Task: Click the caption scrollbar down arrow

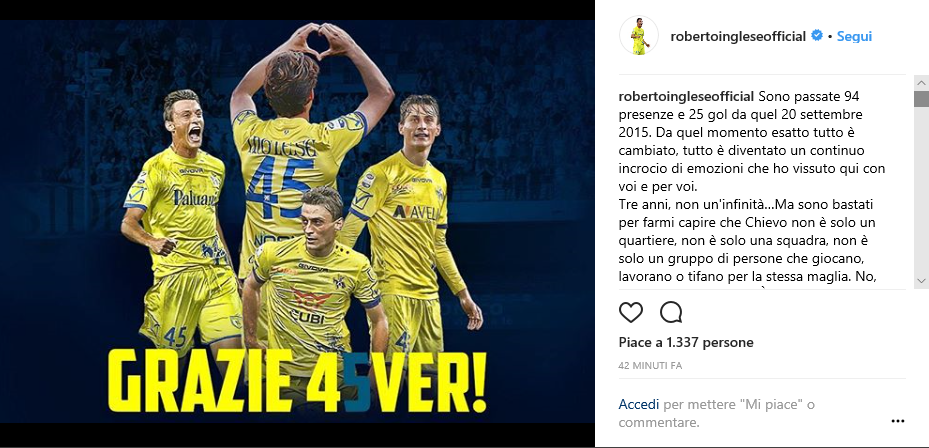Action: 921,280
